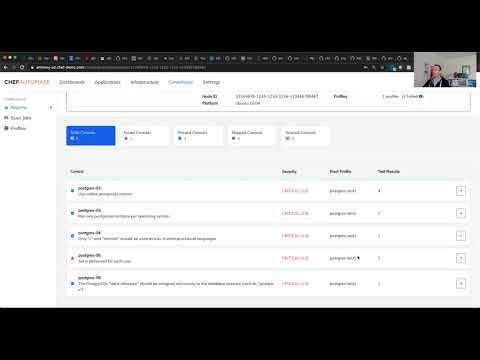Click the postgres-03 one instance description
Viewport: 480px width, 360px height.
(x=124, y=216)
